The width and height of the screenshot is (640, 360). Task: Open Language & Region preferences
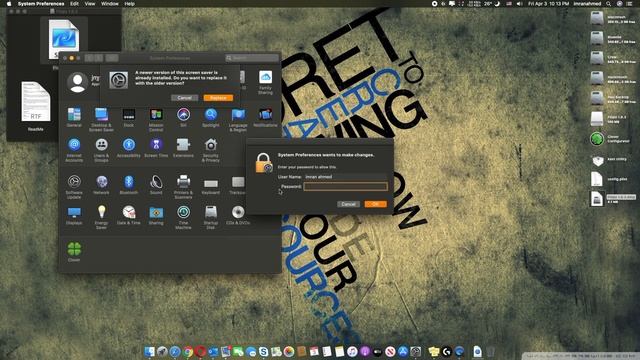click(x=238, y=119)
